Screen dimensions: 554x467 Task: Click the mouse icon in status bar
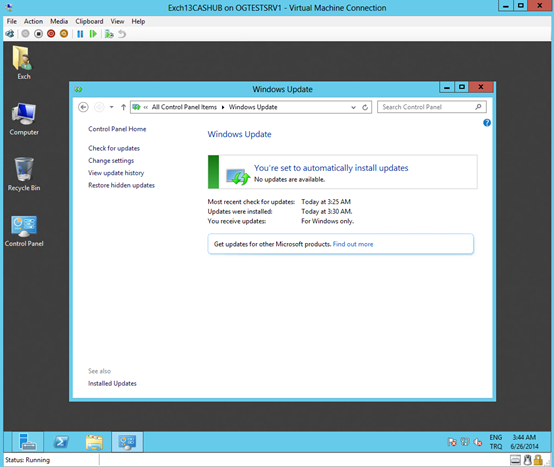528,460
